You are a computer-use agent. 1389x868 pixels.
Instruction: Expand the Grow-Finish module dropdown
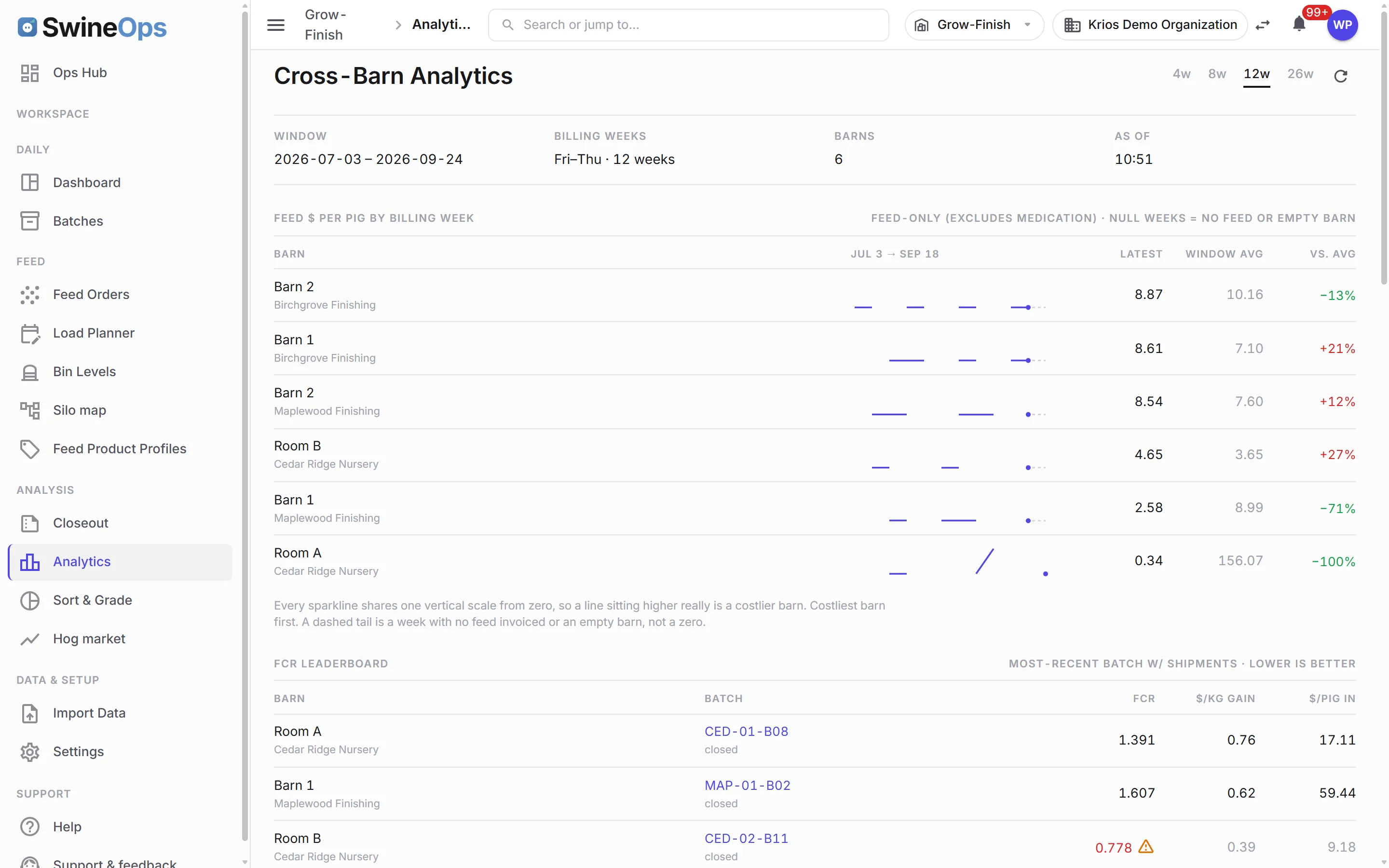pos(974,25)
